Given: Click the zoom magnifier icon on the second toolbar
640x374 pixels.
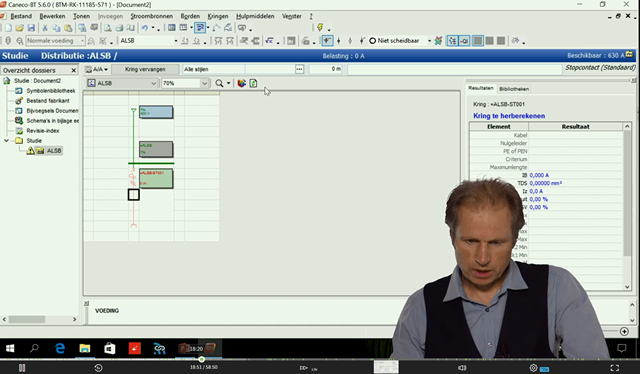Looking at the screenshot, I should tap(19, 41).
